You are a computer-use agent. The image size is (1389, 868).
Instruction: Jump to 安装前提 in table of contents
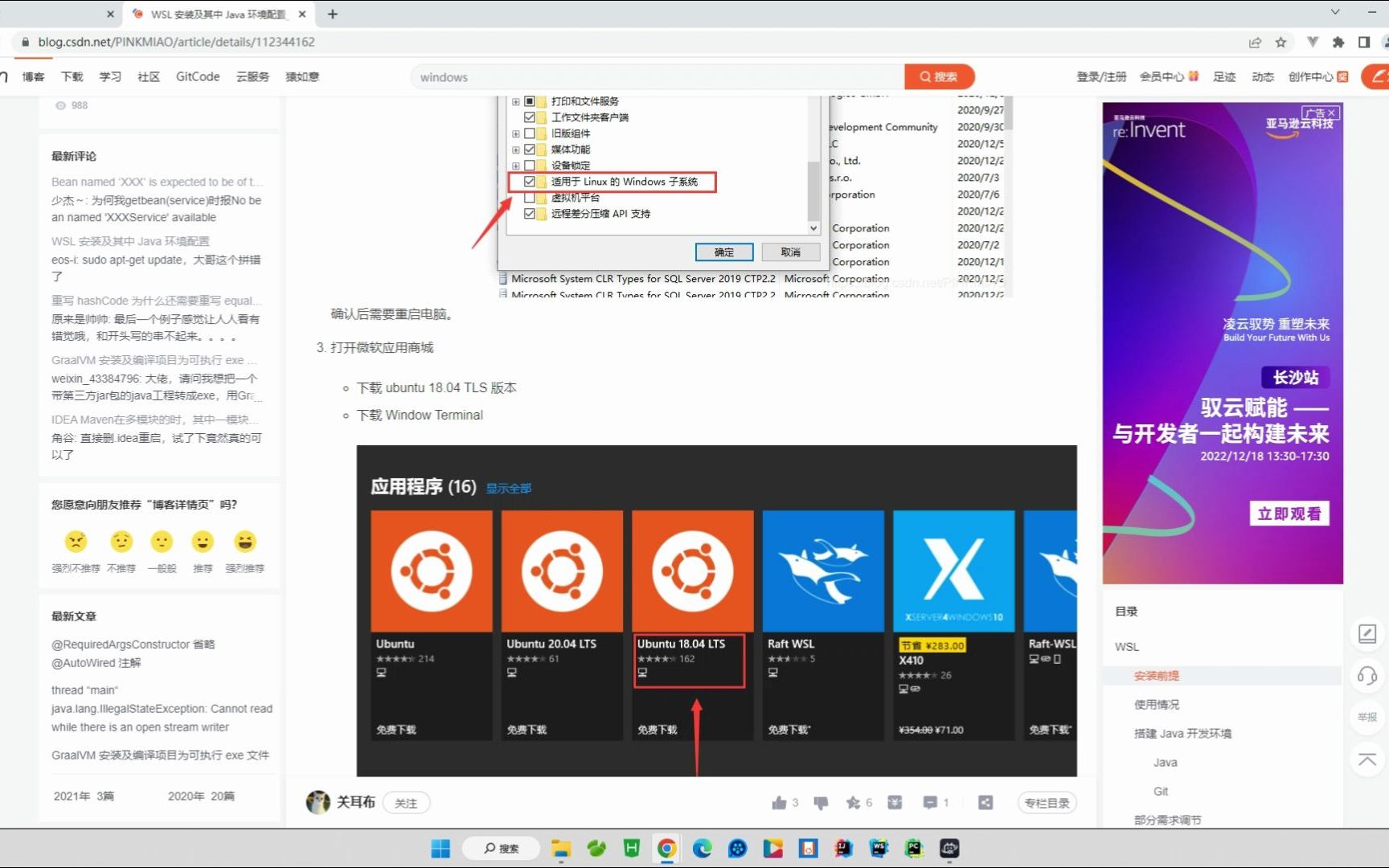click(1156, 676)
